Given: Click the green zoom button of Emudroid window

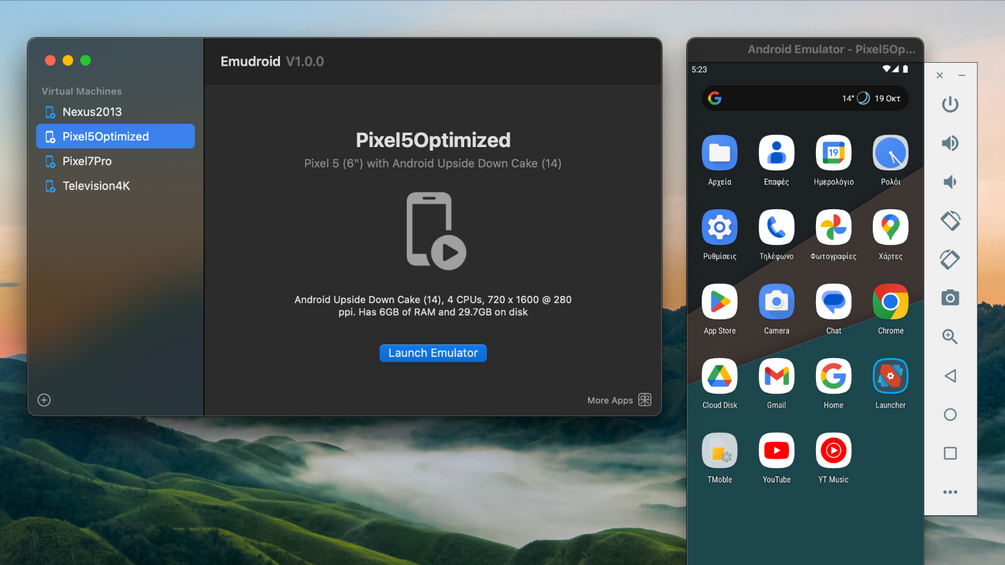Looking at the screenshot, I should (x=85, y=60).
